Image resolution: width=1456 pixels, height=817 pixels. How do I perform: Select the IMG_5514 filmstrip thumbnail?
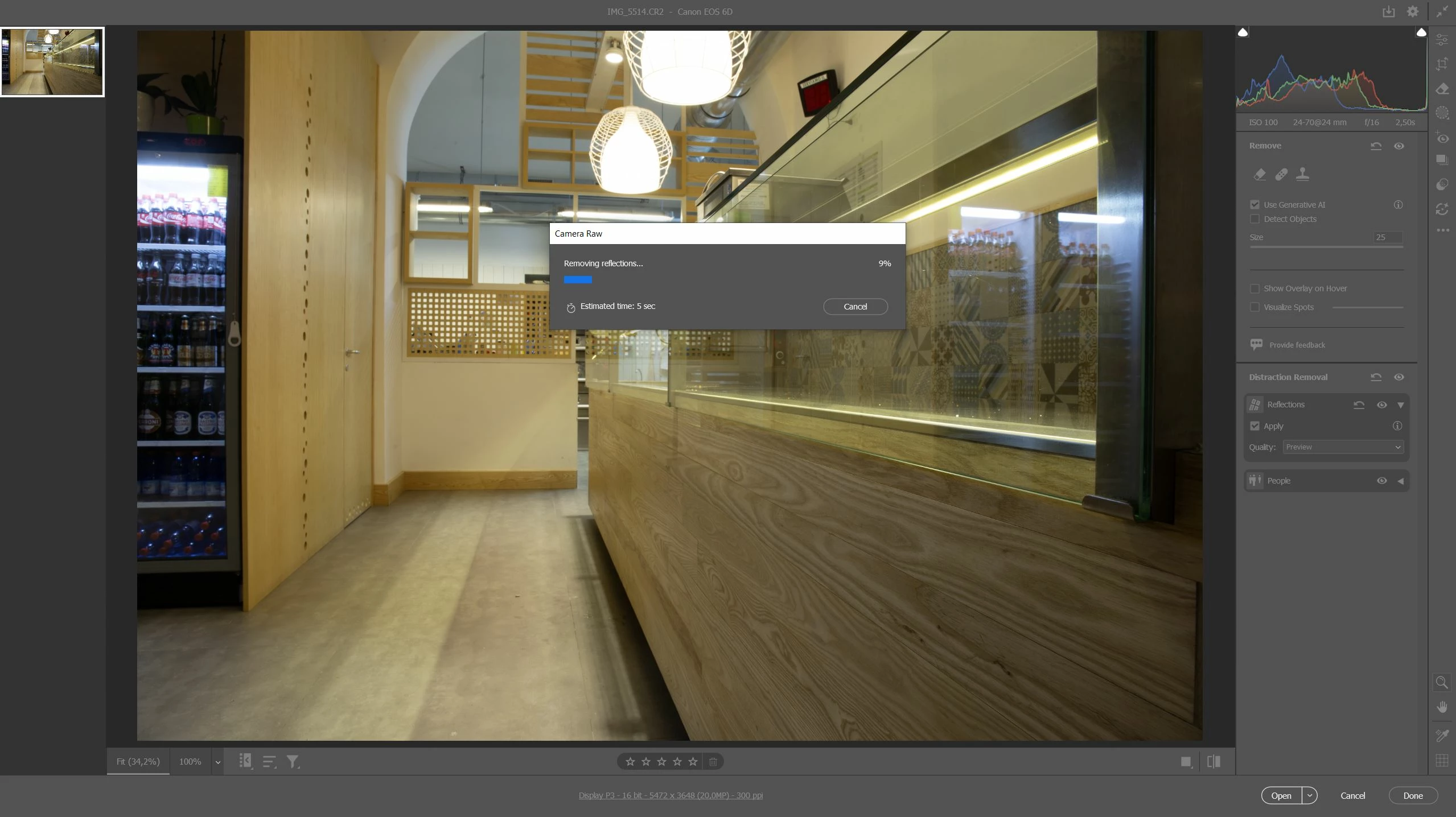(x=52, y=62)
